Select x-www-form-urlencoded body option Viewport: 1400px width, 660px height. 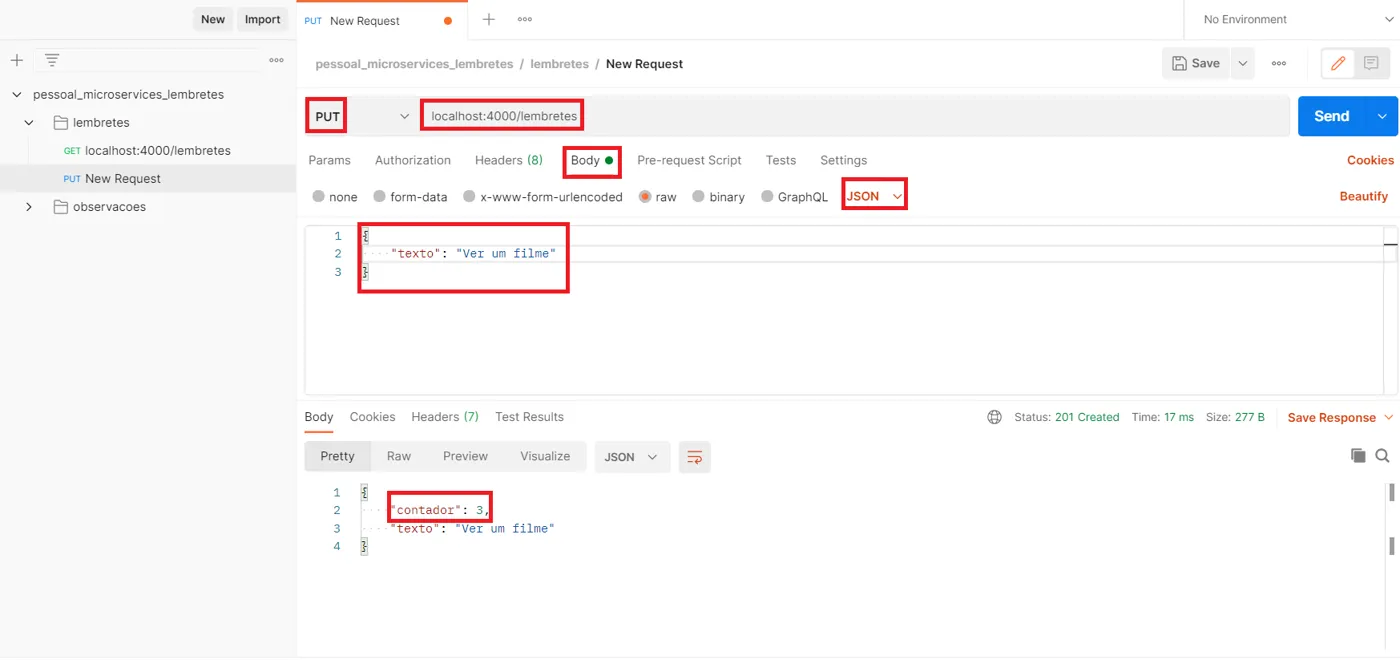point(469,196)
